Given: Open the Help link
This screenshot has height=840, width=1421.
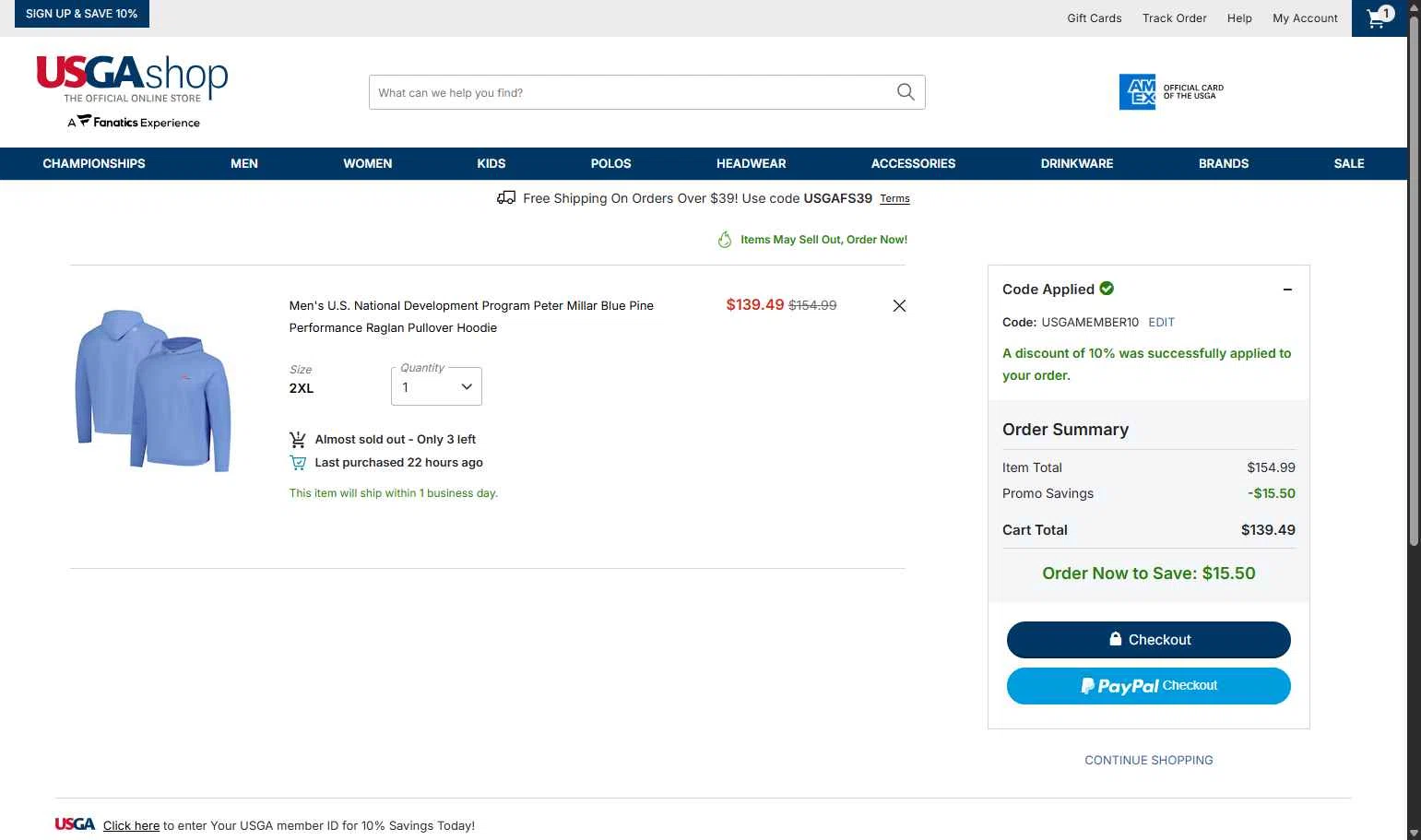Looking at the screenshot, I should [1239, 18].
